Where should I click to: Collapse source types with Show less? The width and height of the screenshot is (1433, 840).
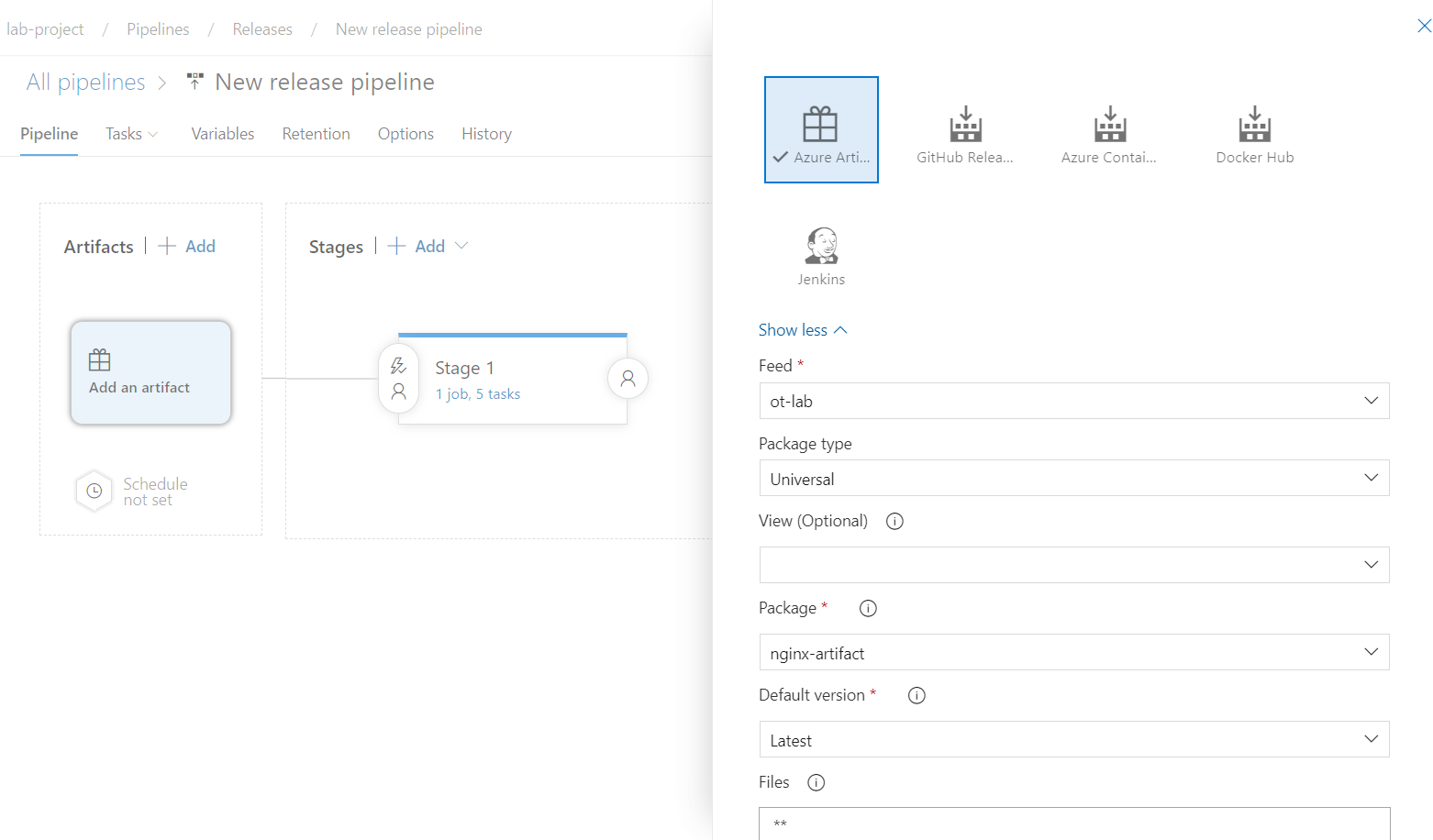click(x=803, y=330)
